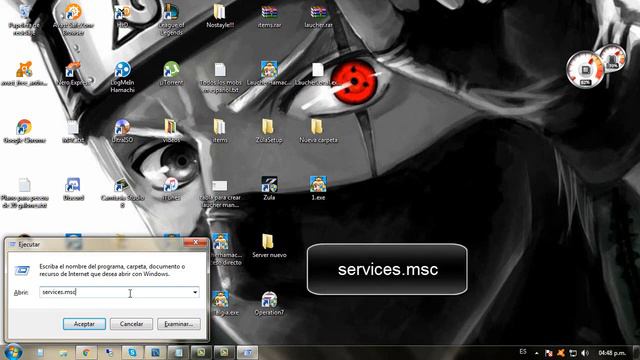The image size is (640, 360).
Task: Click the large CPU meter gadget dial
Action: (x=585, y=70)
